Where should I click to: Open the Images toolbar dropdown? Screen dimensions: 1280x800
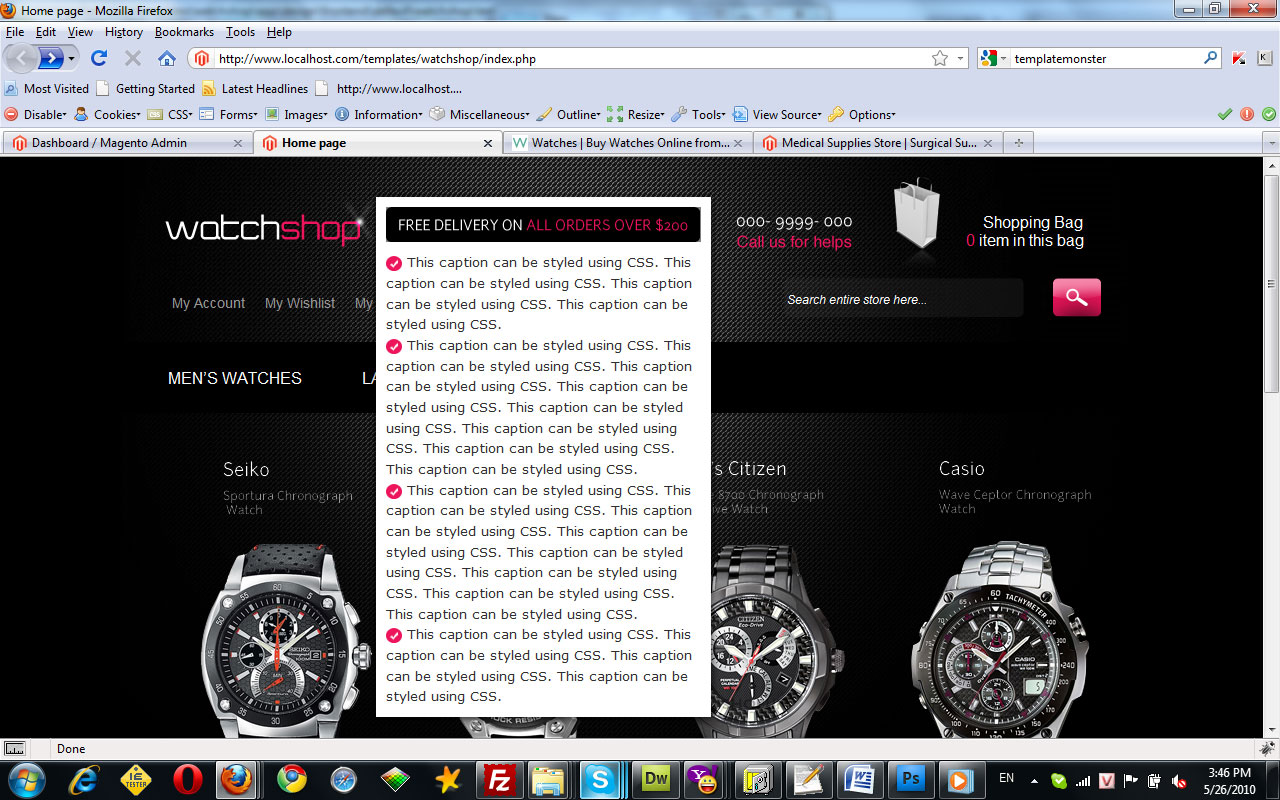coord(296,114)
